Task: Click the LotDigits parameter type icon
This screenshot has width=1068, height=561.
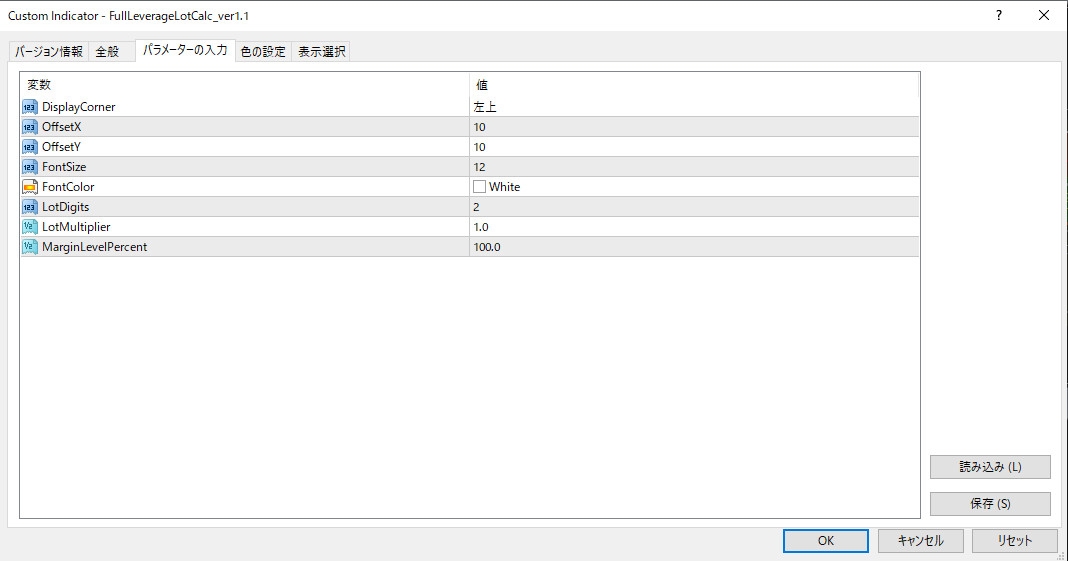Action: pyautogui.click(x=29, y=207)
